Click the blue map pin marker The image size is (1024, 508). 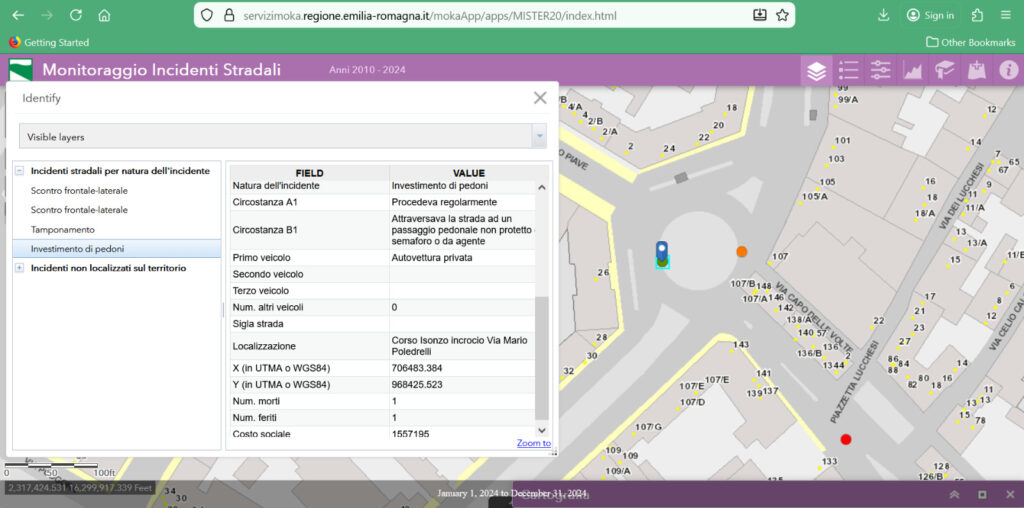coord(661,249)
